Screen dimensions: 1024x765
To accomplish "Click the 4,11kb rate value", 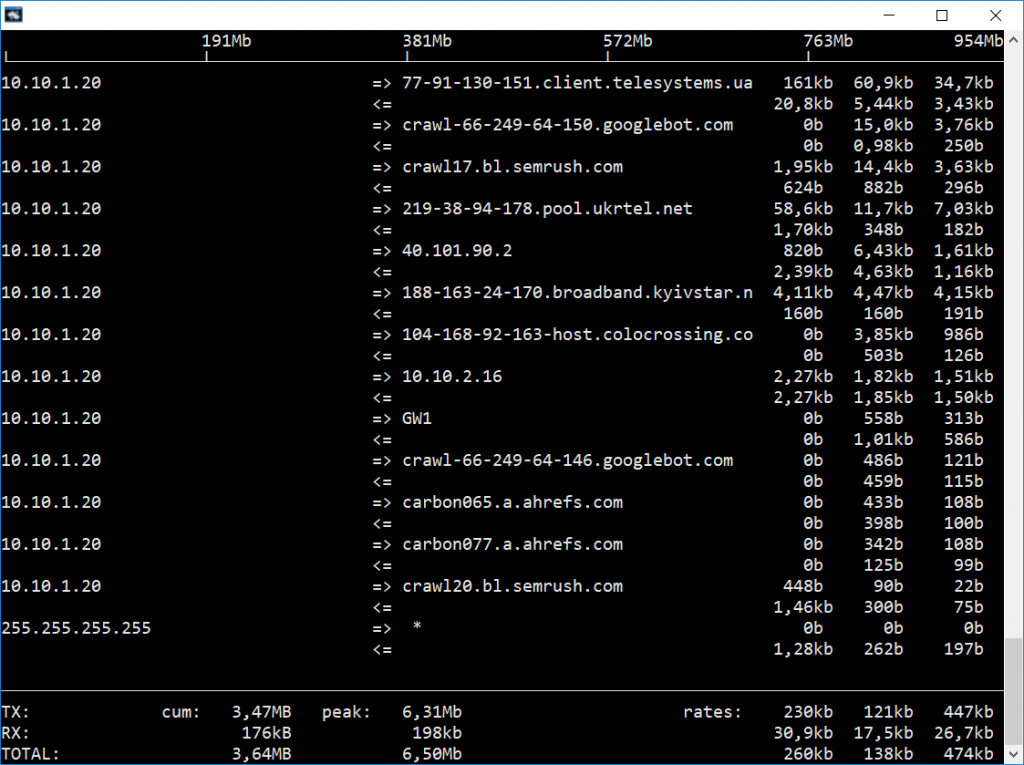I will pos(803,293).
